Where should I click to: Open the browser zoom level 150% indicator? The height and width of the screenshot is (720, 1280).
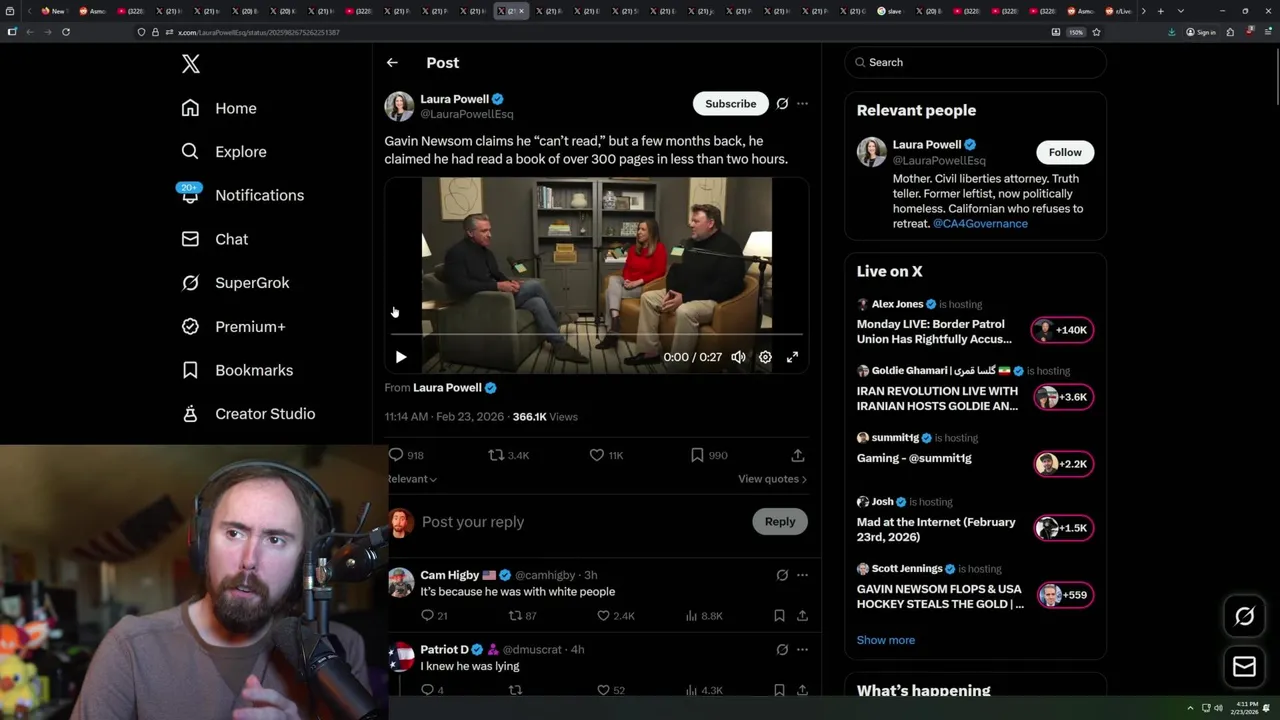point(1076,32)
